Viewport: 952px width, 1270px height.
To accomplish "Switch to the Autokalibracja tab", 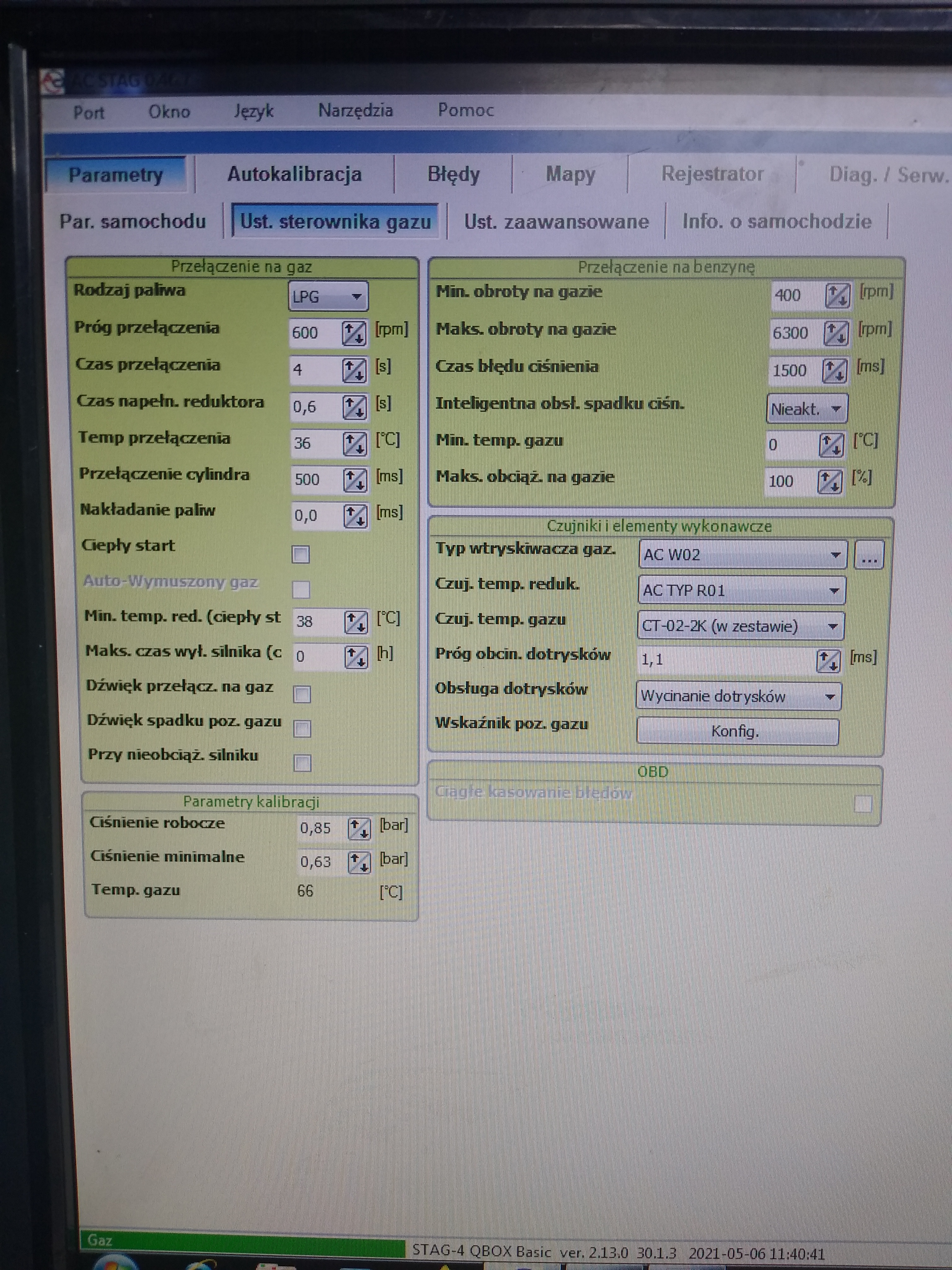I will tap(294, 174).
